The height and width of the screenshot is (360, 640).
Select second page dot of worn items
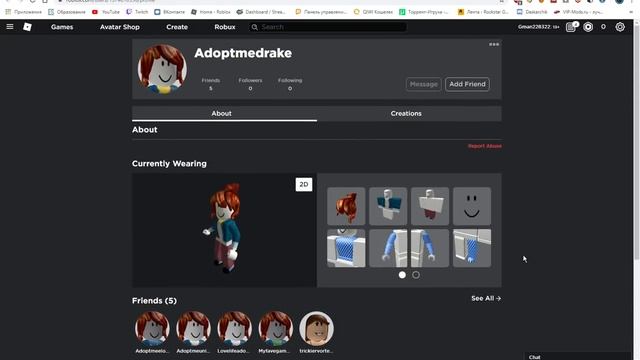[416, 275]
